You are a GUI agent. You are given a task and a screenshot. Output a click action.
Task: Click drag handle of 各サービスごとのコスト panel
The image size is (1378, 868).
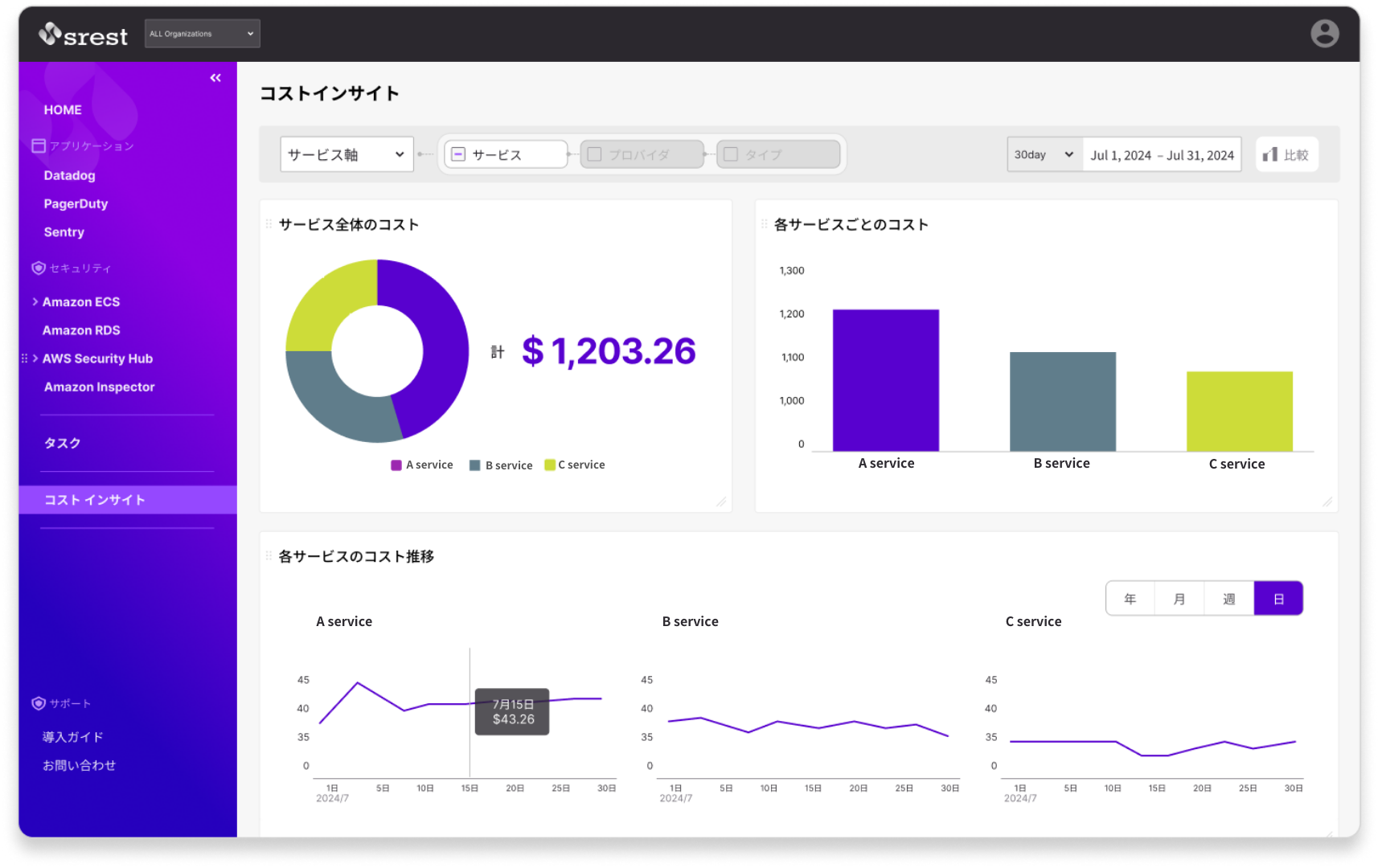point(764,224)
